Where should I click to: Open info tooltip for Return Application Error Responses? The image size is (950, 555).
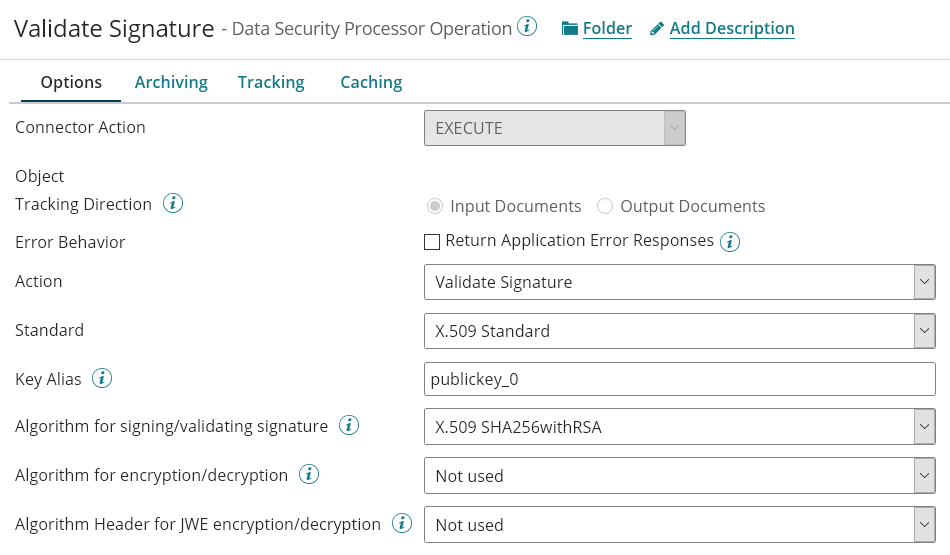[x=730, y=242]
